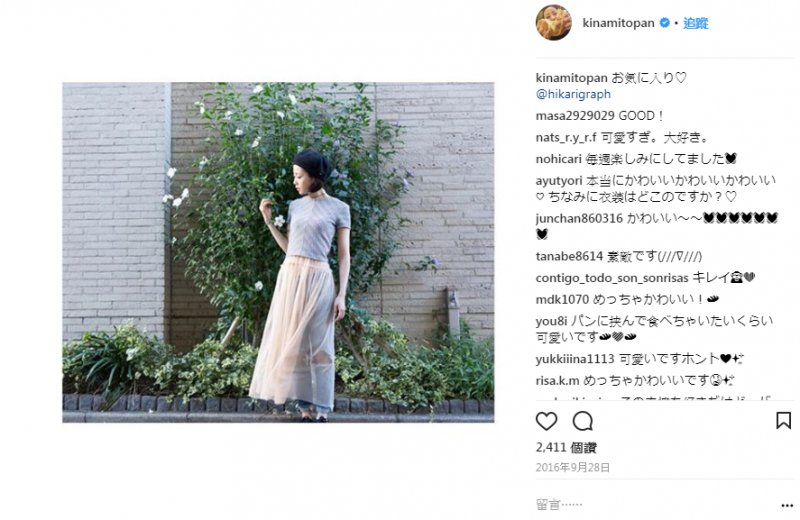
Task: Click the photo of the woman by the wall
Action: coord(278,252)
